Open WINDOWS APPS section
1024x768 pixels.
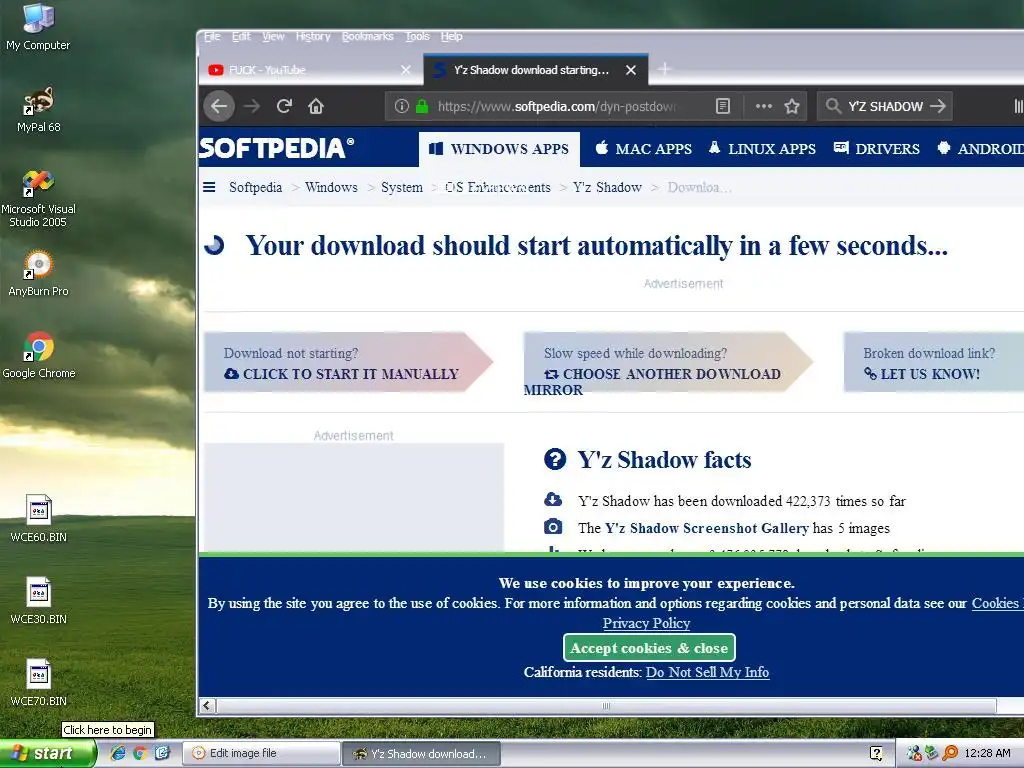click(x=499, y=149)
